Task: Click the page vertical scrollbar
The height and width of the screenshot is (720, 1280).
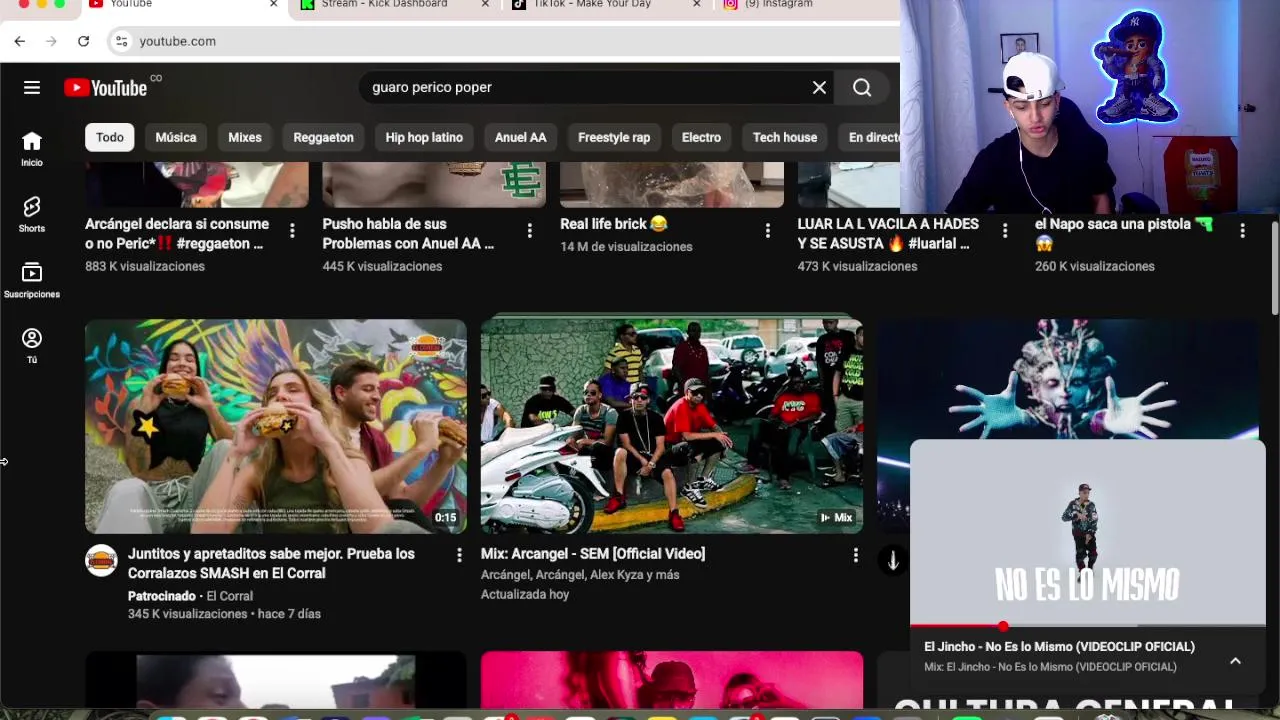Action: coord(1275,270)
